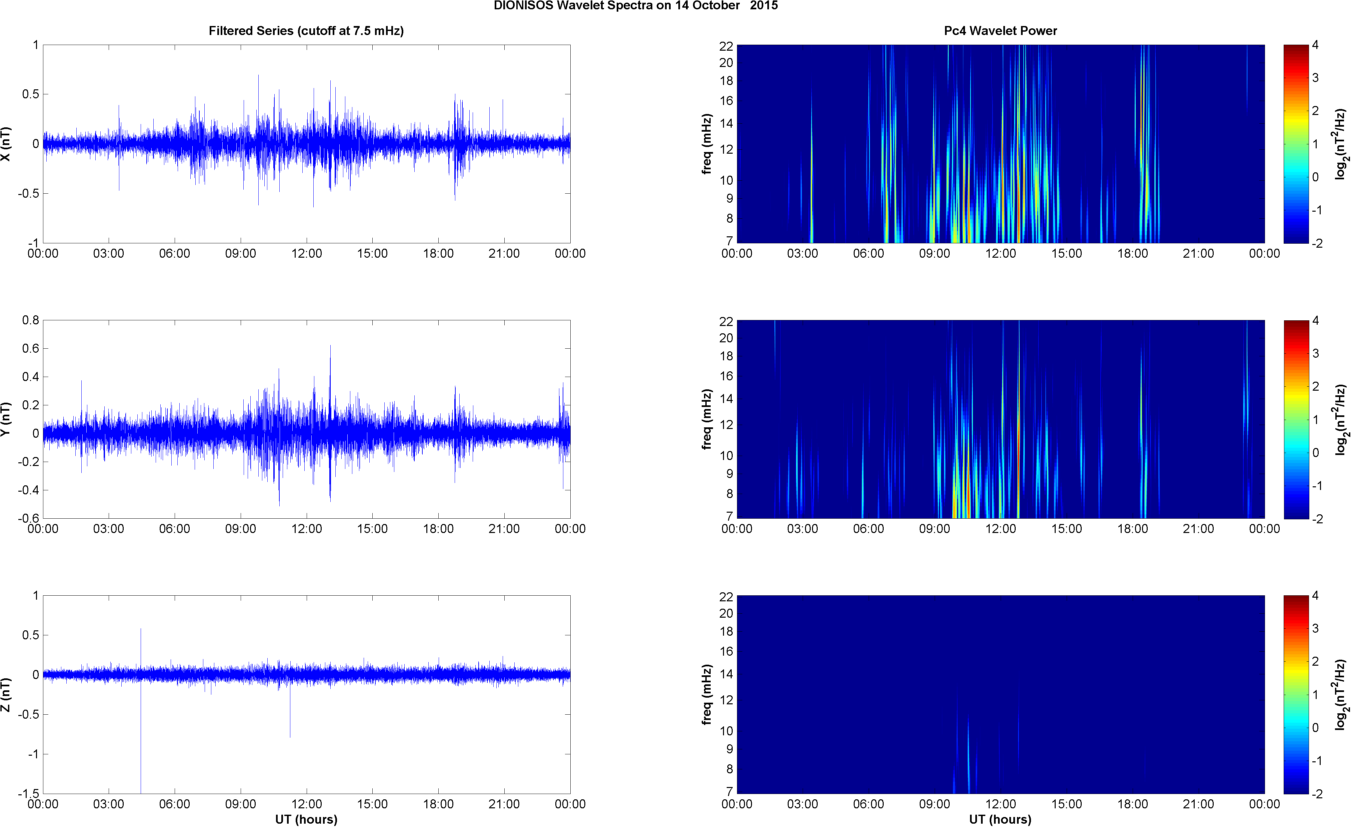The width and height of the screenshot is (1351, 827).
Task: Click the log2(nT²/Hz) label of the middle colorbar
Action: (x=1342, y=419)
